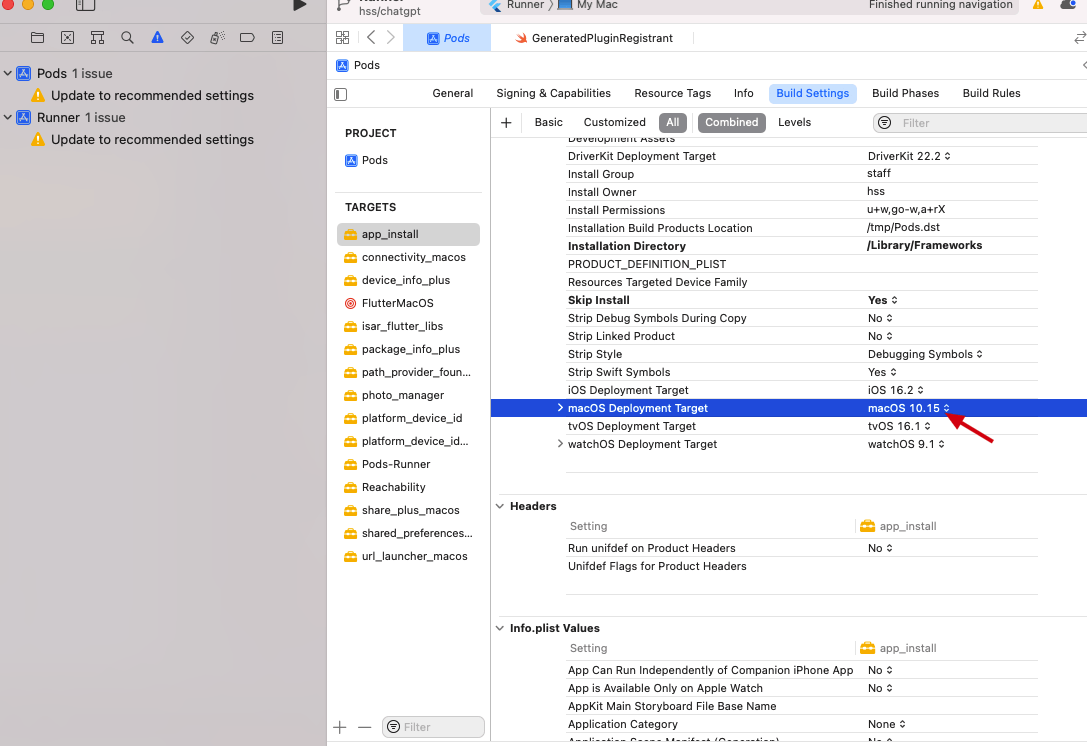Click the filter icon in build settings search
The width and height of the screenshot is (1087, 746).
[885, 123]
